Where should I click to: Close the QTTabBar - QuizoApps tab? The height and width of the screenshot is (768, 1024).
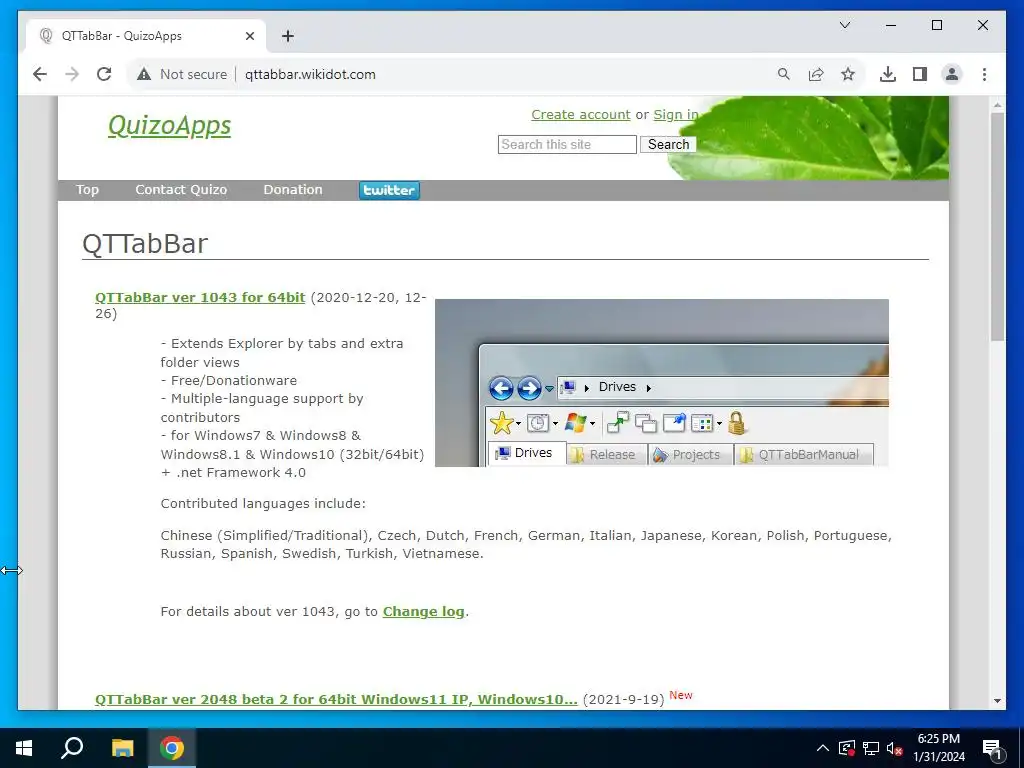(249, 36)
